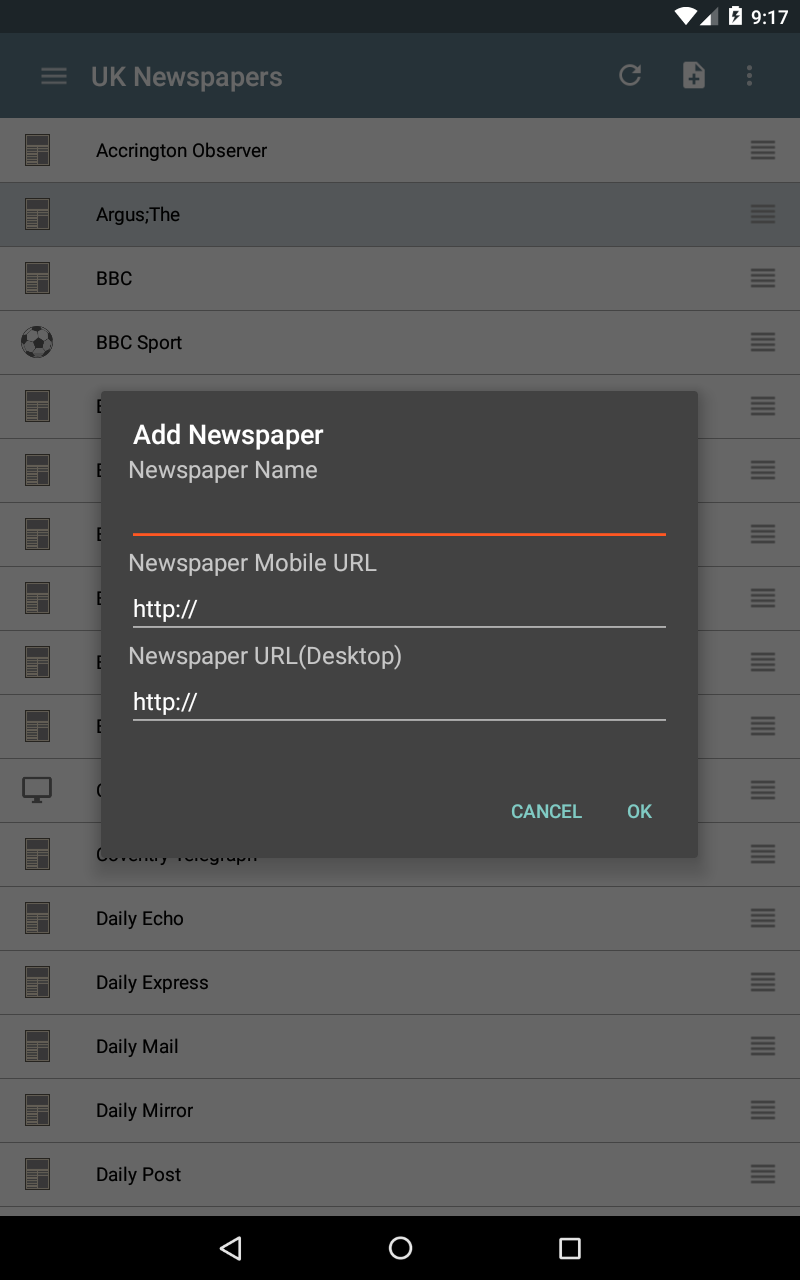This screenshot has height=1280, width=800.
Task: Open the Argus;The list entry
Action: 138,214
